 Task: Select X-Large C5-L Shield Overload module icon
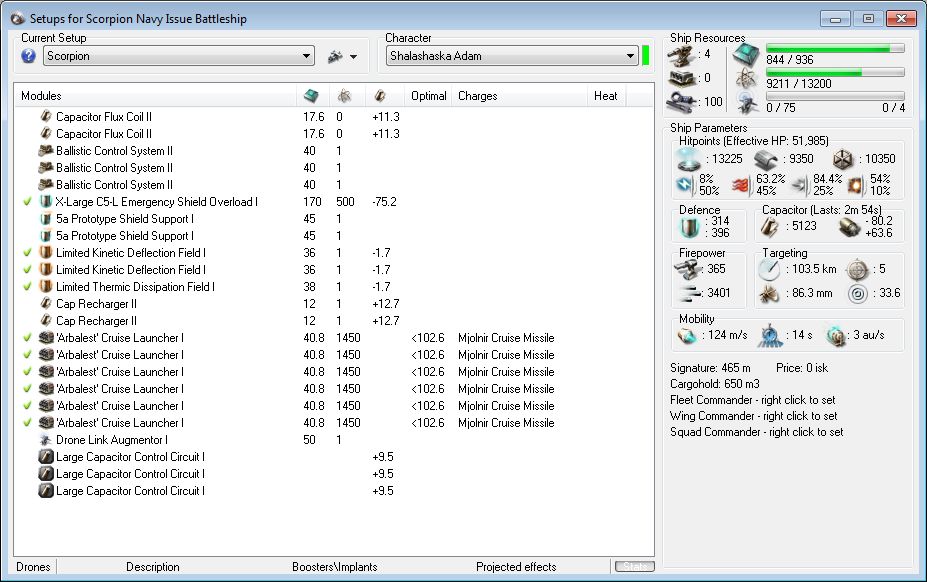(46, 202)
